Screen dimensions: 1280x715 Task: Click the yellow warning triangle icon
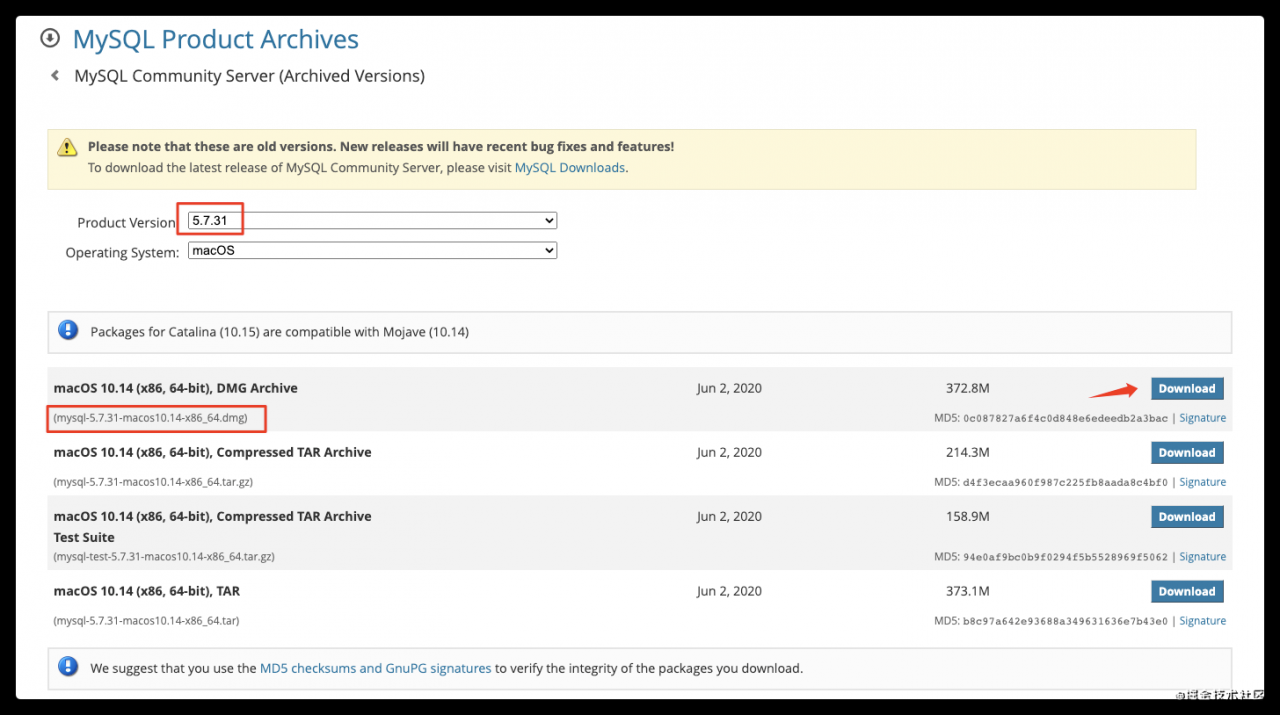[x=67, y=147]
